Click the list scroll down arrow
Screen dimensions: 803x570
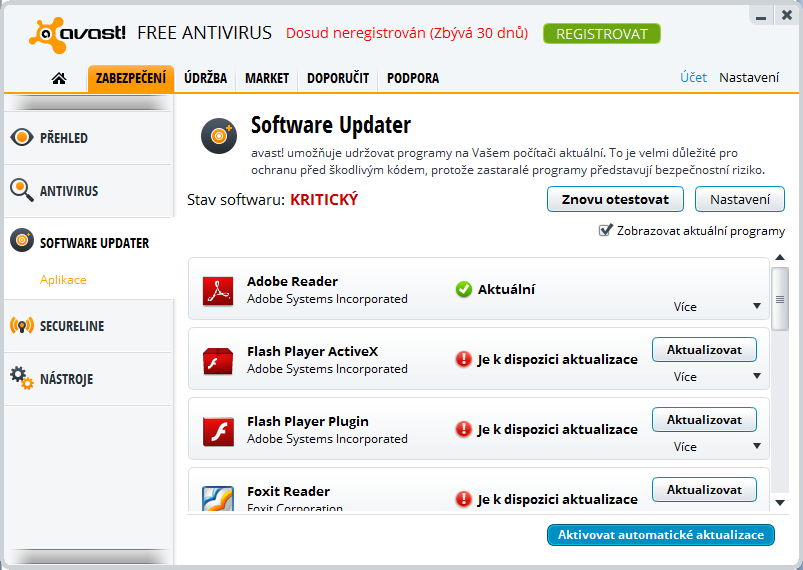pyautogui.click(x=780, y=502)
